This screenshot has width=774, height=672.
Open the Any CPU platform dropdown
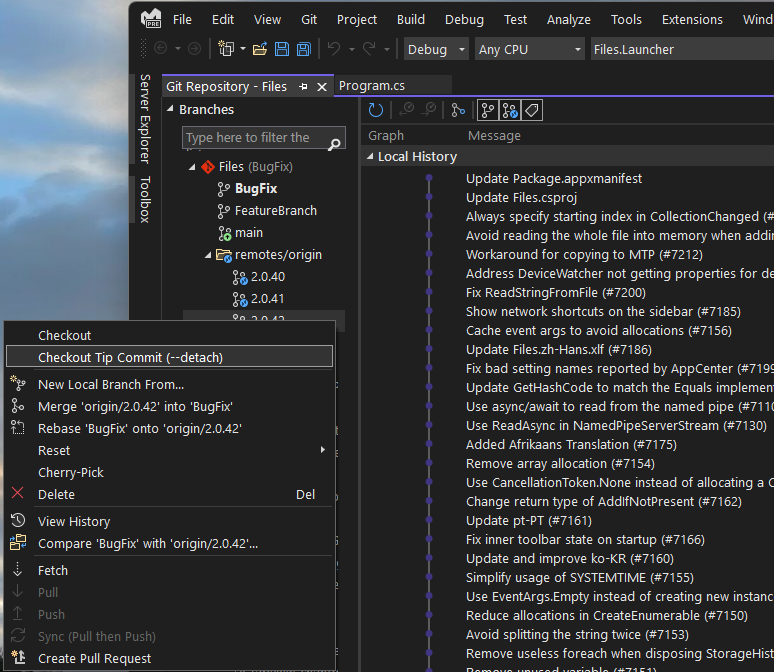coord(528,49)
